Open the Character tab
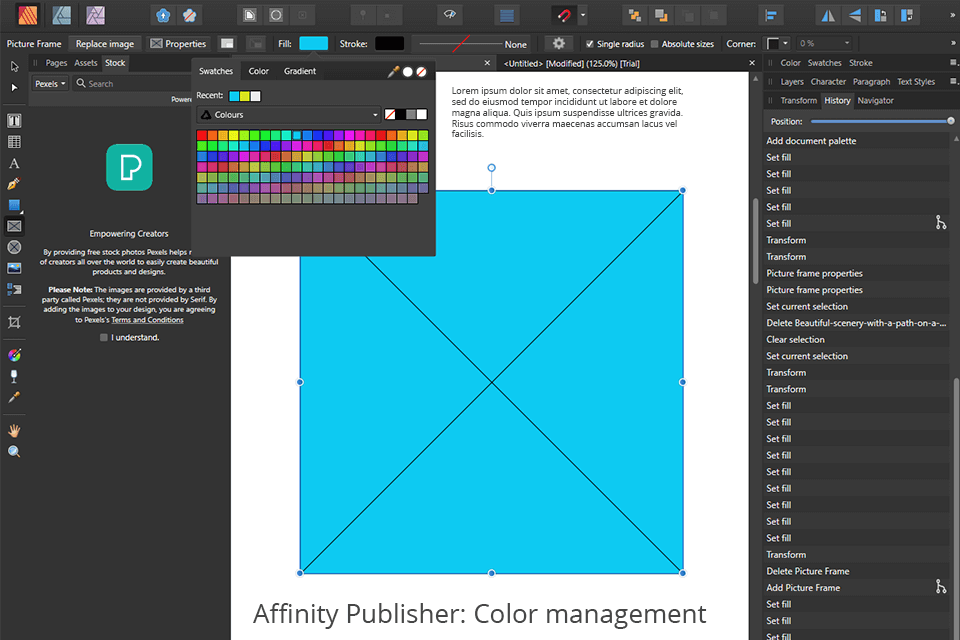 point(828,81)
